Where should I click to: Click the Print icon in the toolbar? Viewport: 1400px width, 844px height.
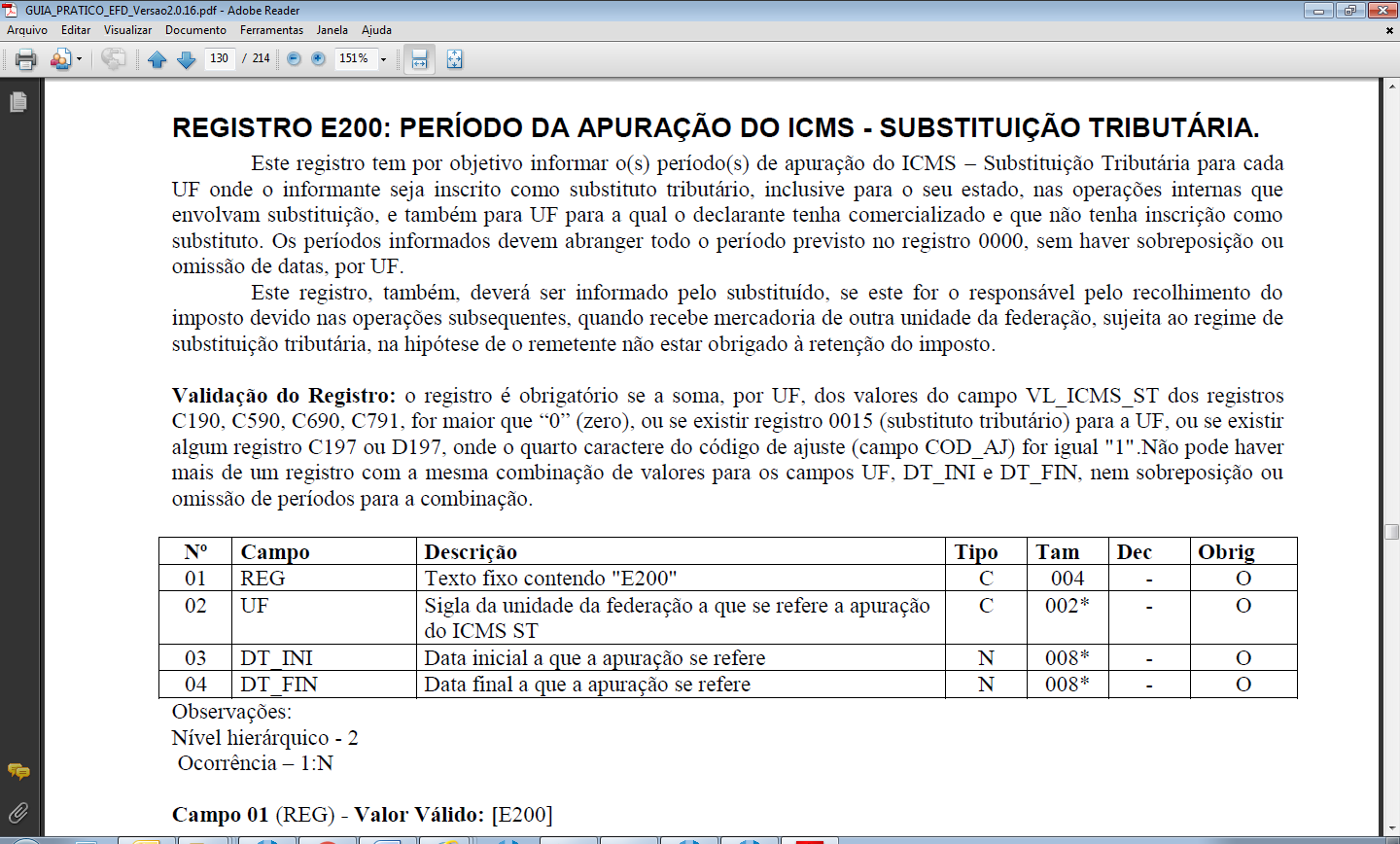(x=26, y=59)
